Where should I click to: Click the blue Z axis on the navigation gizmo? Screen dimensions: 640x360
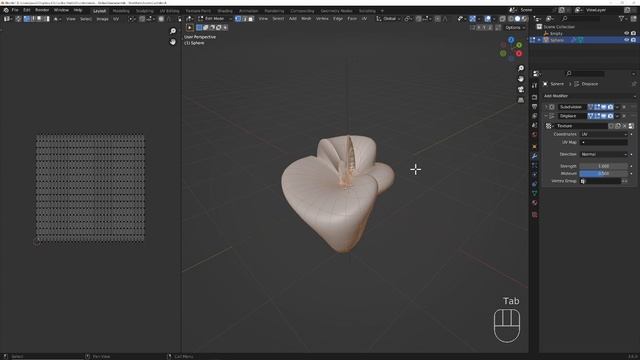(x=511, y=40)
